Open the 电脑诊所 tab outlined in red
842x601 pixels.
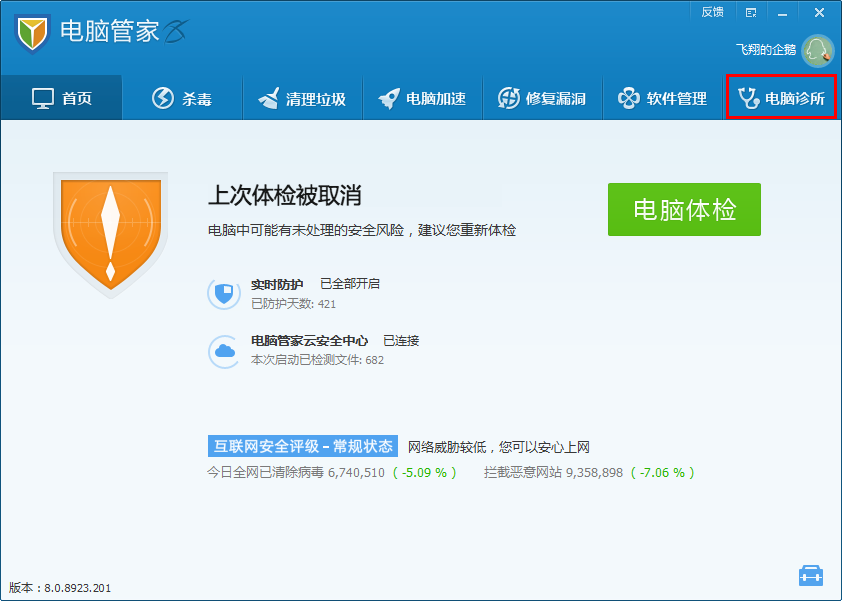point(781,97)
